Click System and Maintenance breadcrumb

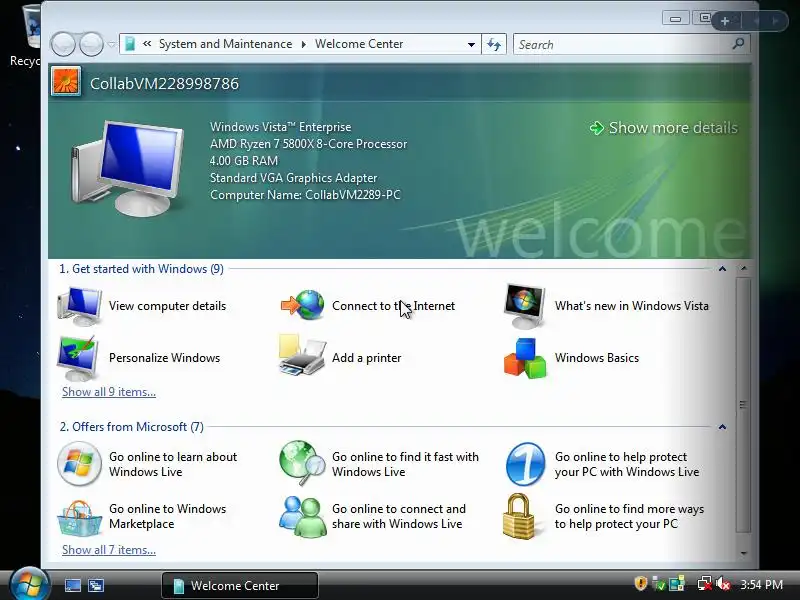(x=226, y=44)
